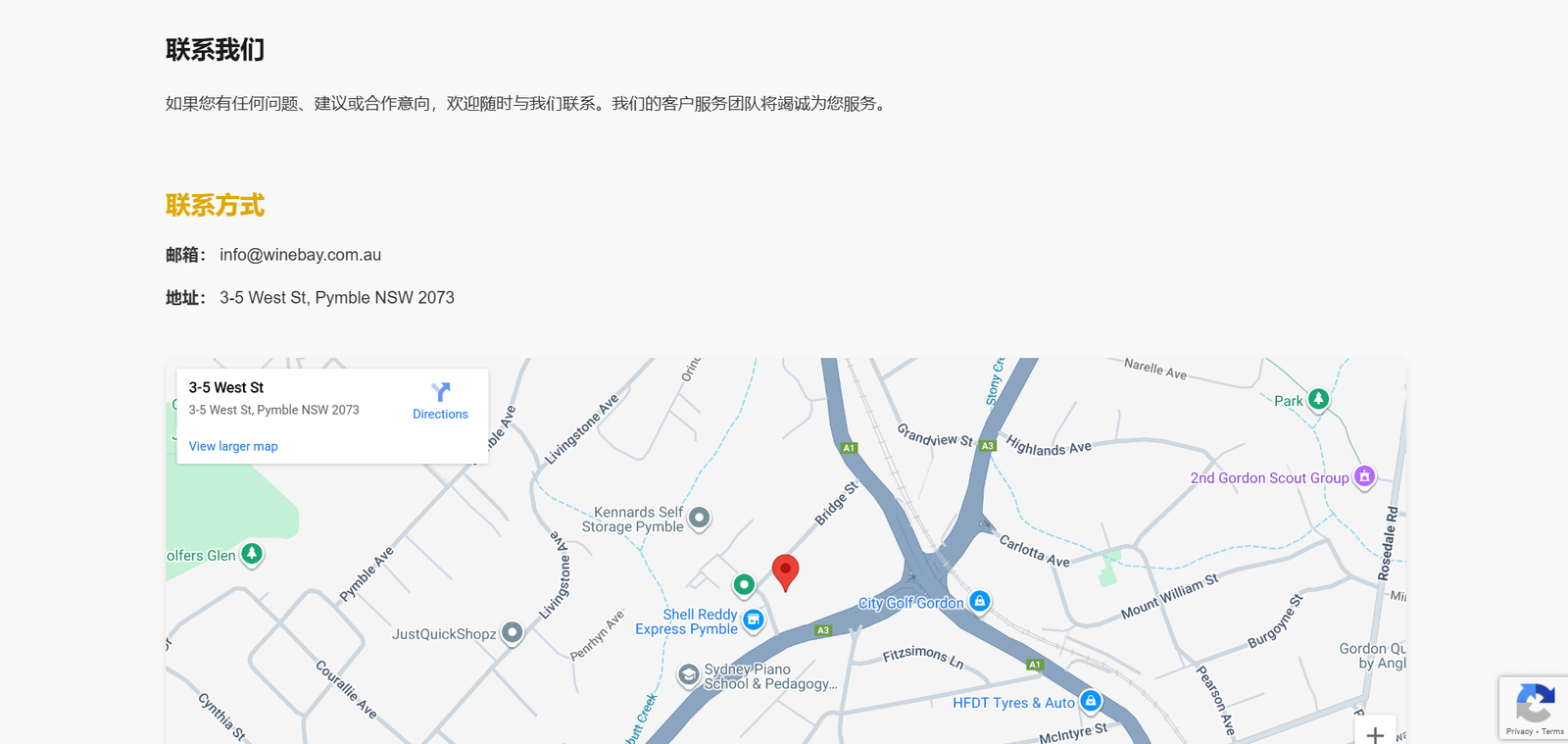Click the HFDT Tyres & Auto marker
This screenshot has height=744, width=1568.
[1090, 701]
